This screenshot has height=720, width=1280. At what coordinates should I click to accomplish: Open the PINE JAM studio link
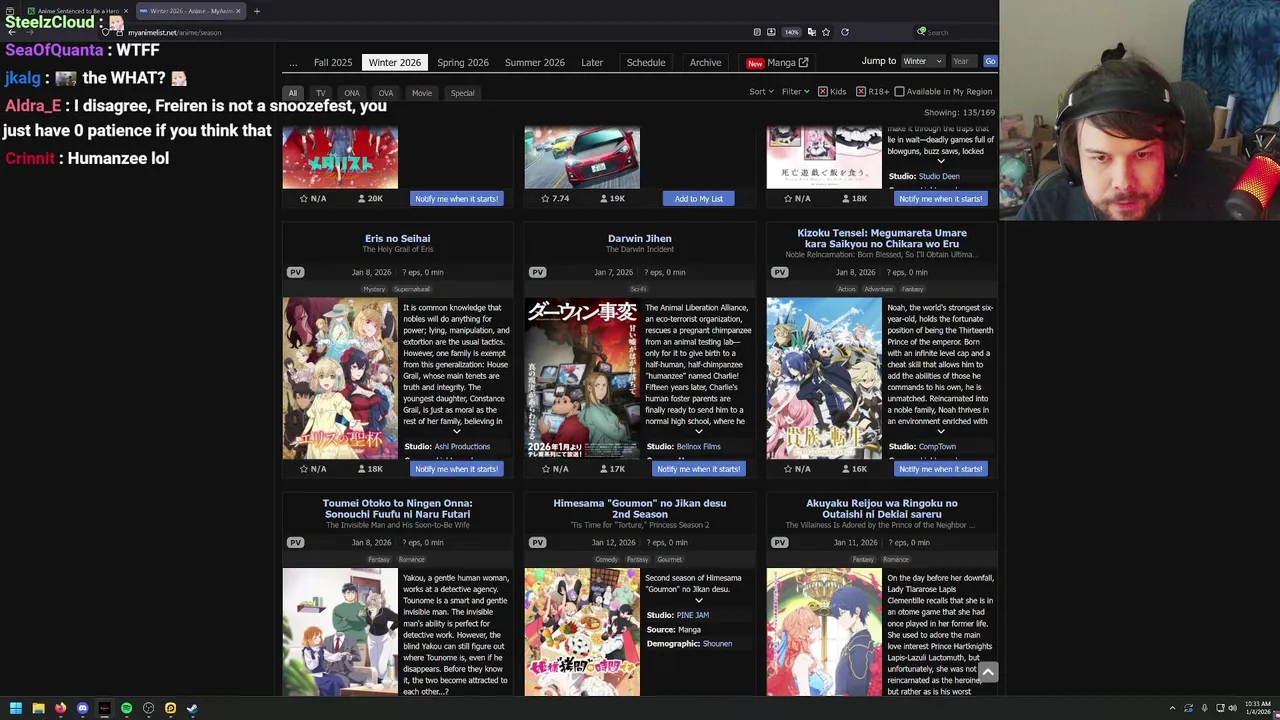pos(692,615)
